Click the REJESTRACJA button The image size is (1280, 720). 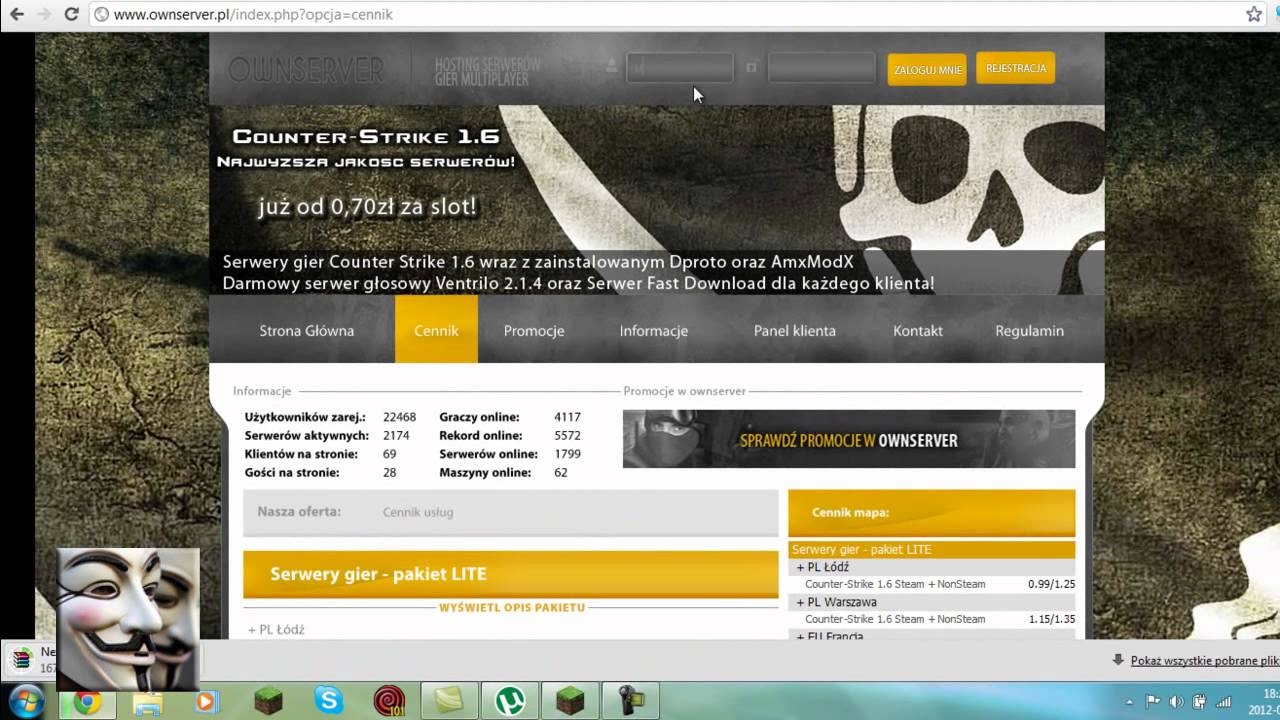point(1016,68)
